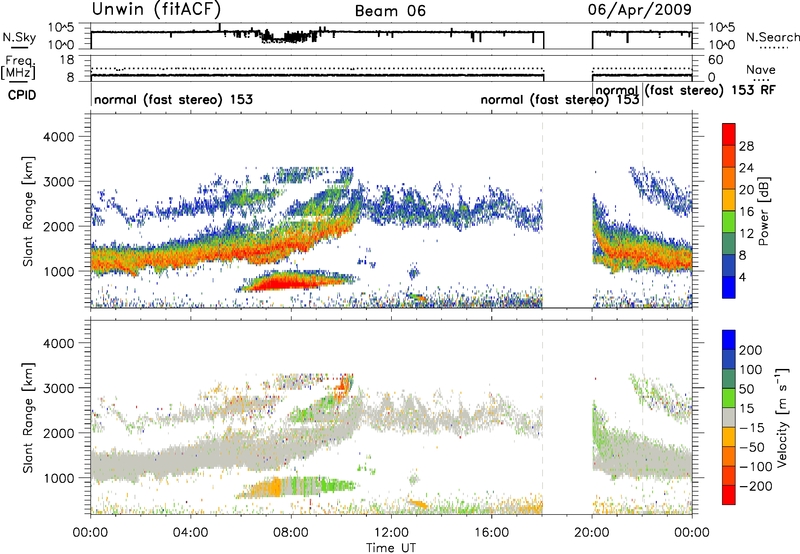This screenshot has width=800, height=554.
Task: Click the power panel's 'Slant Range [km]' label
Action: (28, 211)
